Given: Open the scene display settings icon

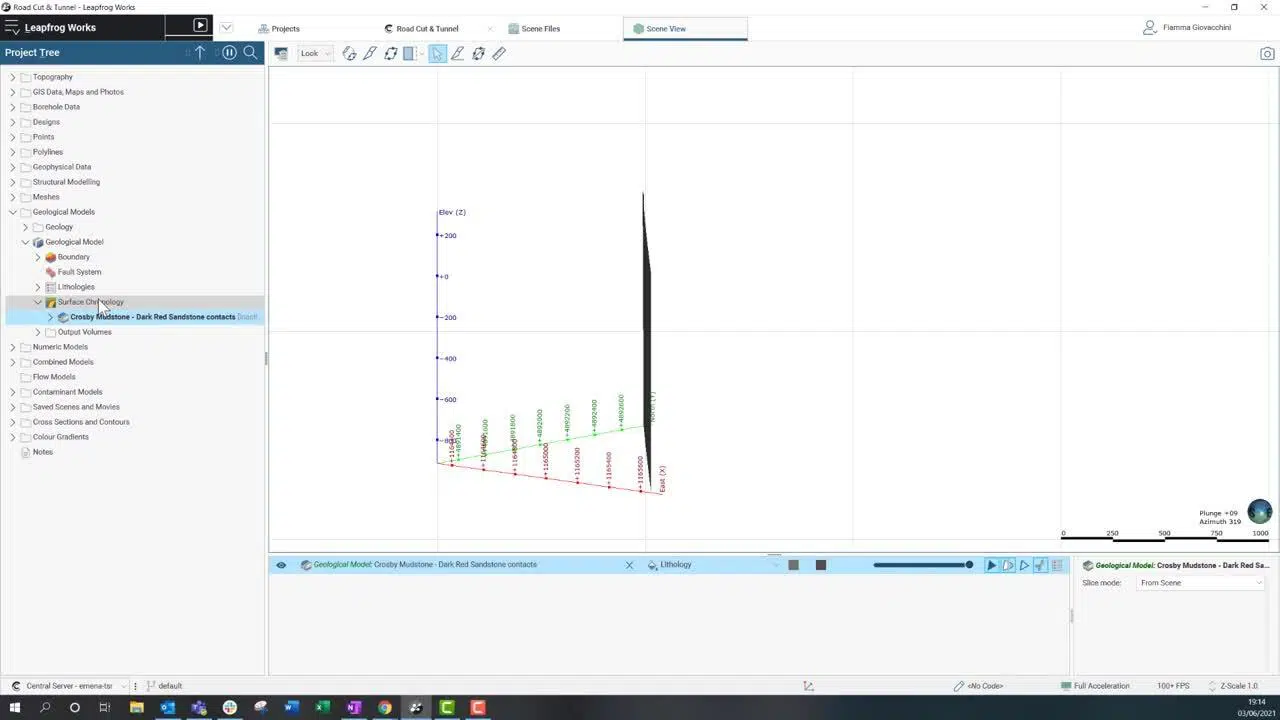Looking at the screenshot, I should [x=281, y=53].
